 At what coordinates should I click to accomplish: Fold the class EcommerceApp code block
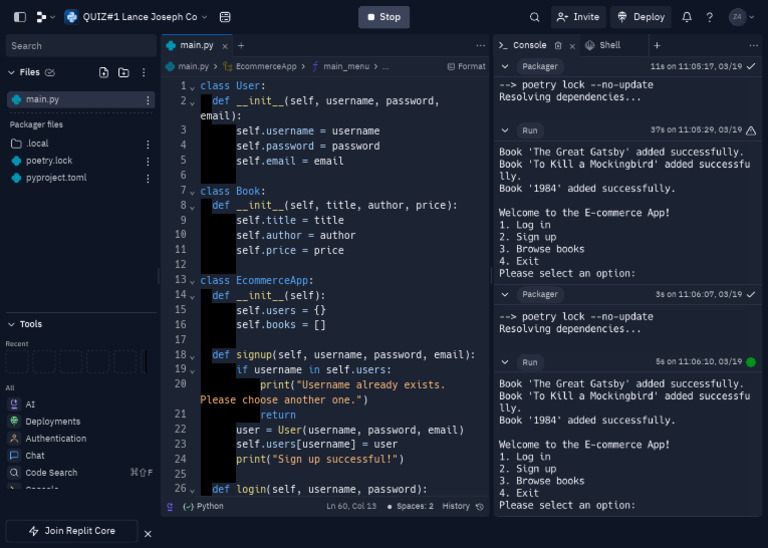(x=192, y=281)
